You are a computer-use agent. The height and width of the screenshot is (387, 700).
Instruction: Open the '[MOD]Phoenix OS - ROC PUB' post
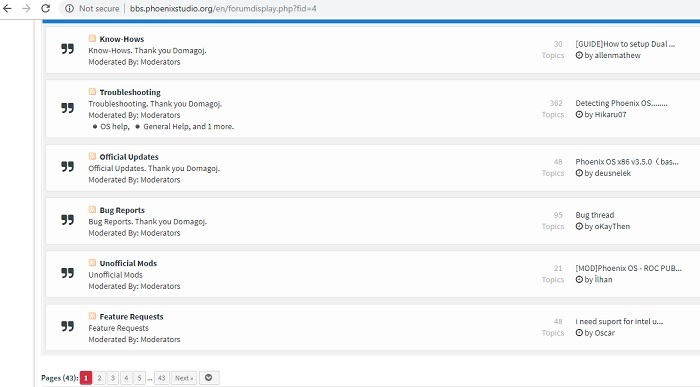pyautogui.click(x=629, y=268)
